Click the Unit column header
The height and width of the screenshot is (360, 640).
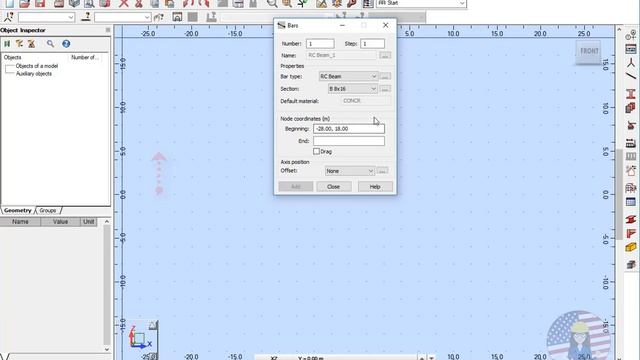pyautogui.click(x=89, y=222)
